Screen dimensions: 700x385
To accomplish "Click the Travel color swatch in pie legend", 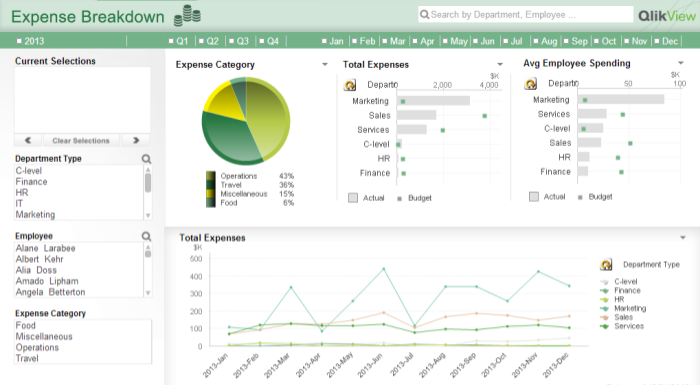I will point(211,185).
